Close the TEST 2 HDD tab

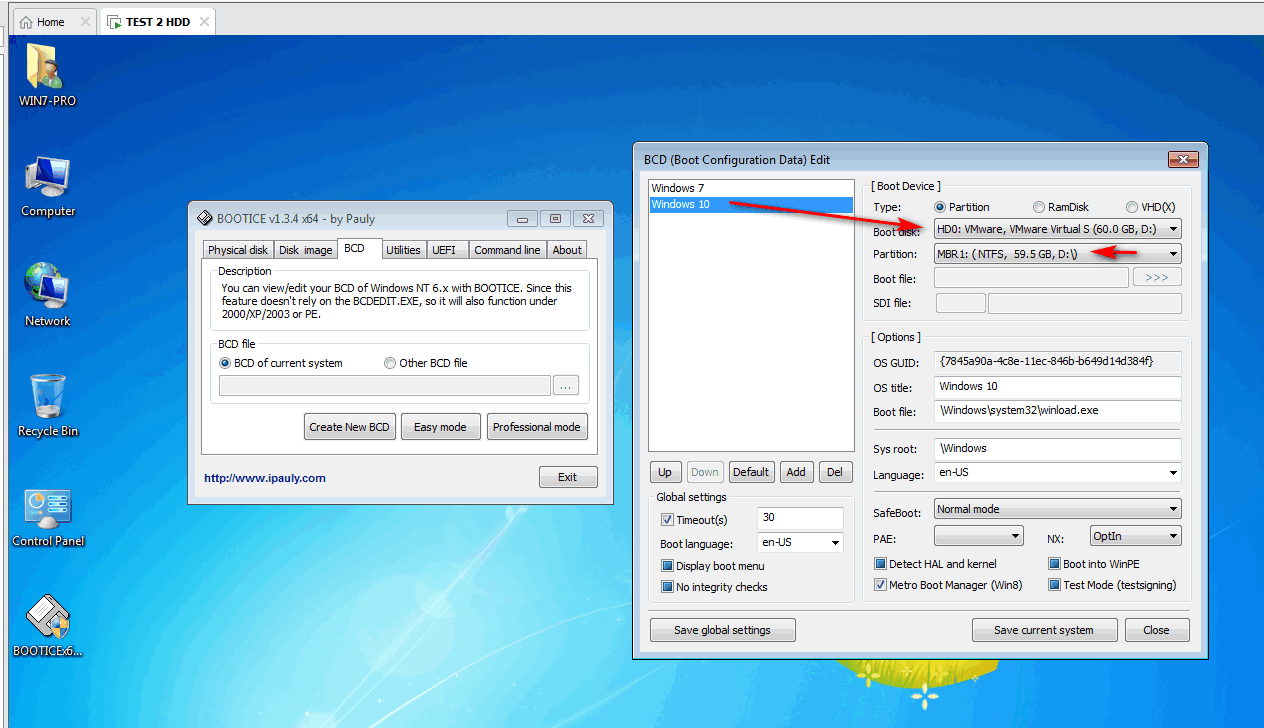click(x=205, y=22)
